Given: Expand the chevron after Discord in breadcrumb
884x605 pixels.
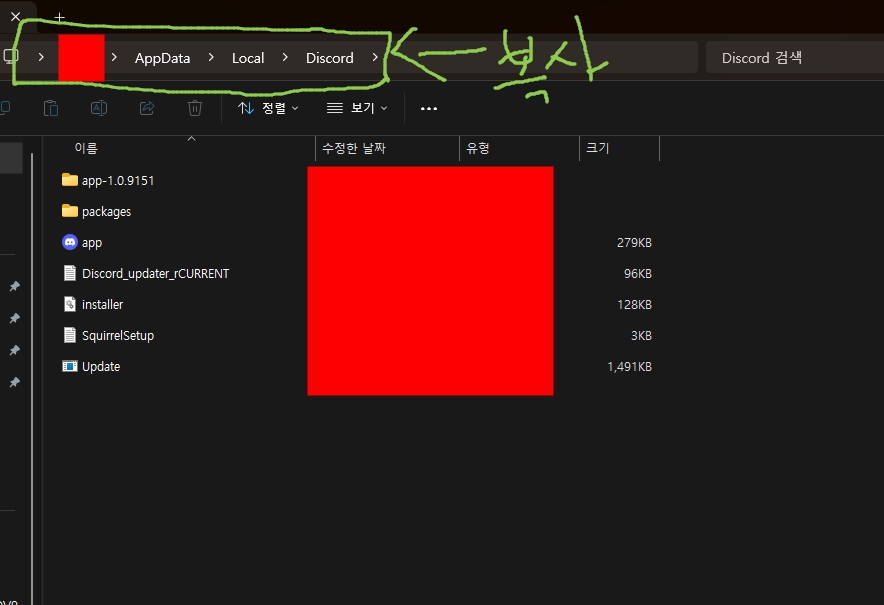Looking at the screenshot, I should coord(375,57).
